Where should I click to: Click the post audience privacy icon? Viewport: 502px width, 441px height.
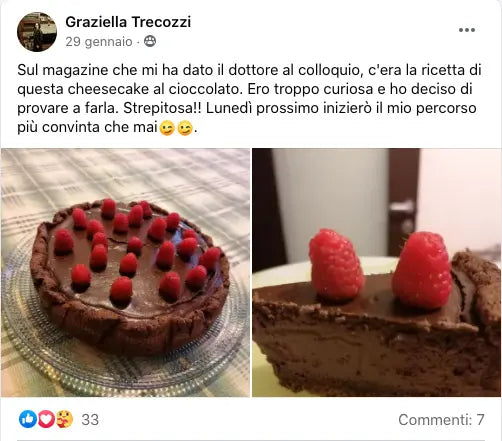click(150, 41)
